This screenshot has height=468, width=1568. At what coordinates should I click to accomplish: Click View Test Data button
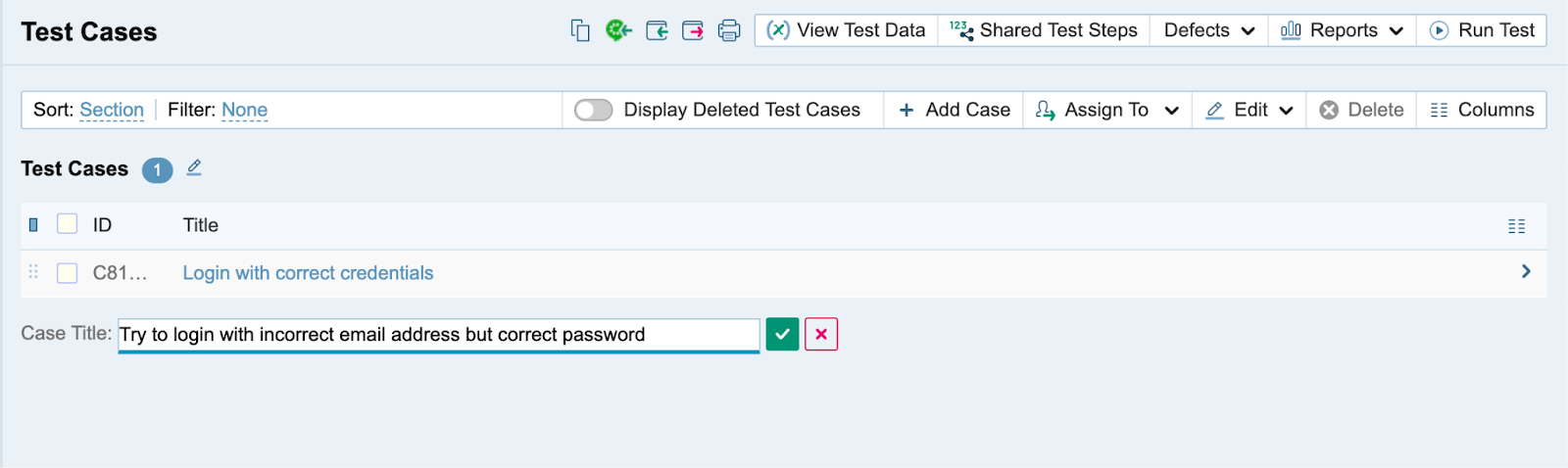[846, 30]
